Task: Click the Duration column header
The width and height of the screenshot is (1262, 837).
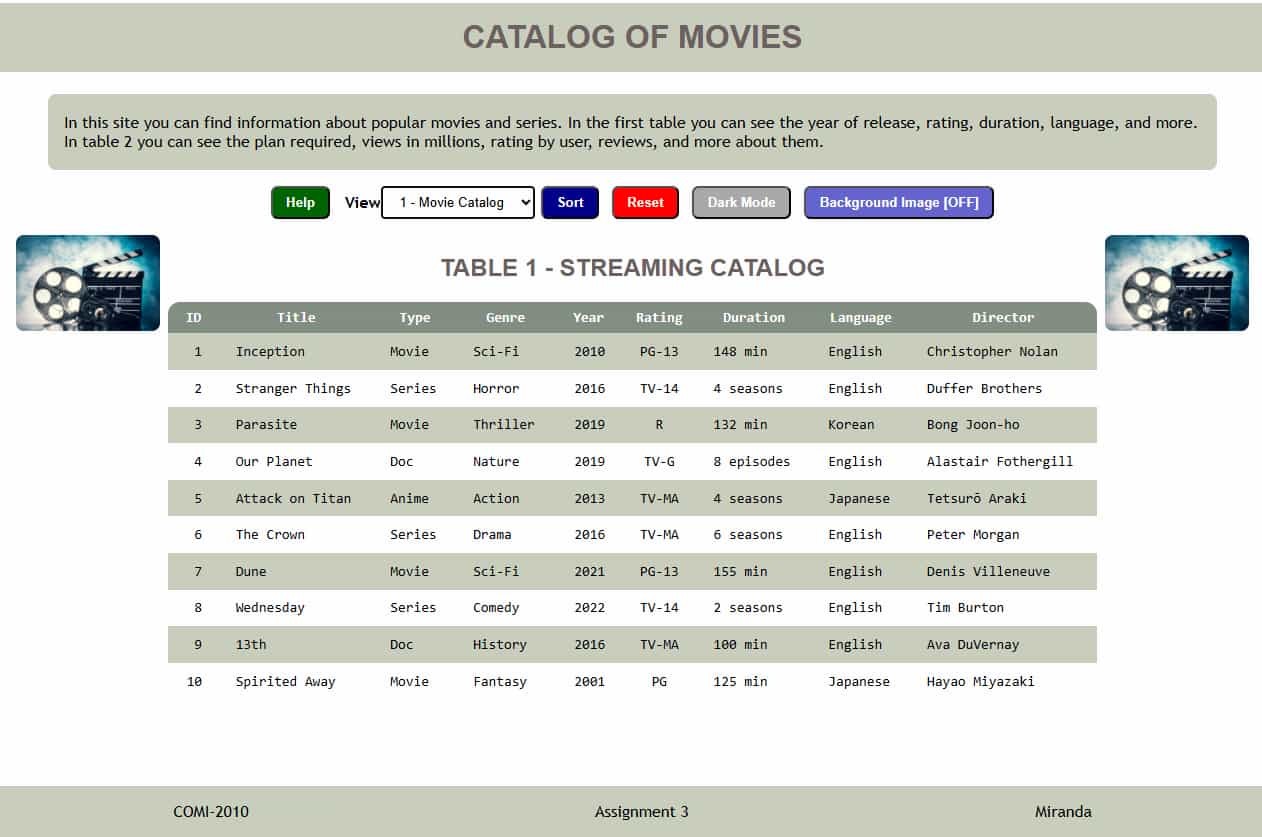Action: (754, 317)
